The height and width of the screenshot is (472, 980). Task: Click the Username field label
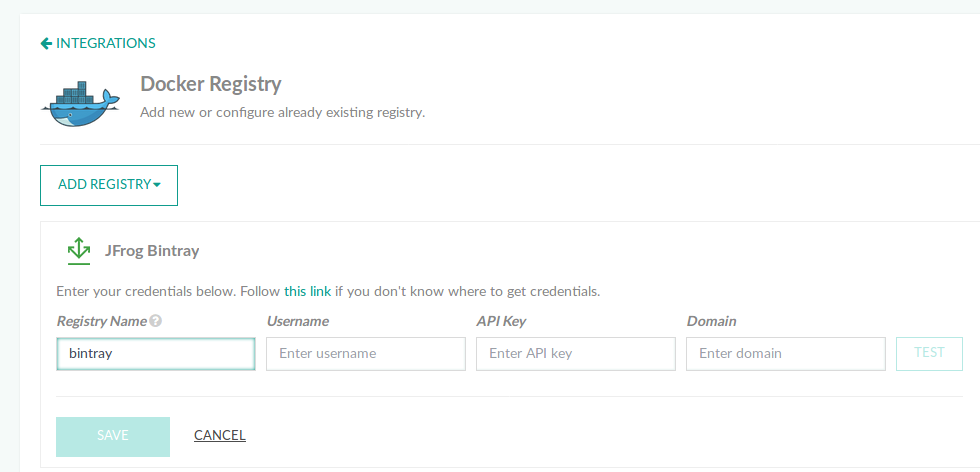pos(298,321)
